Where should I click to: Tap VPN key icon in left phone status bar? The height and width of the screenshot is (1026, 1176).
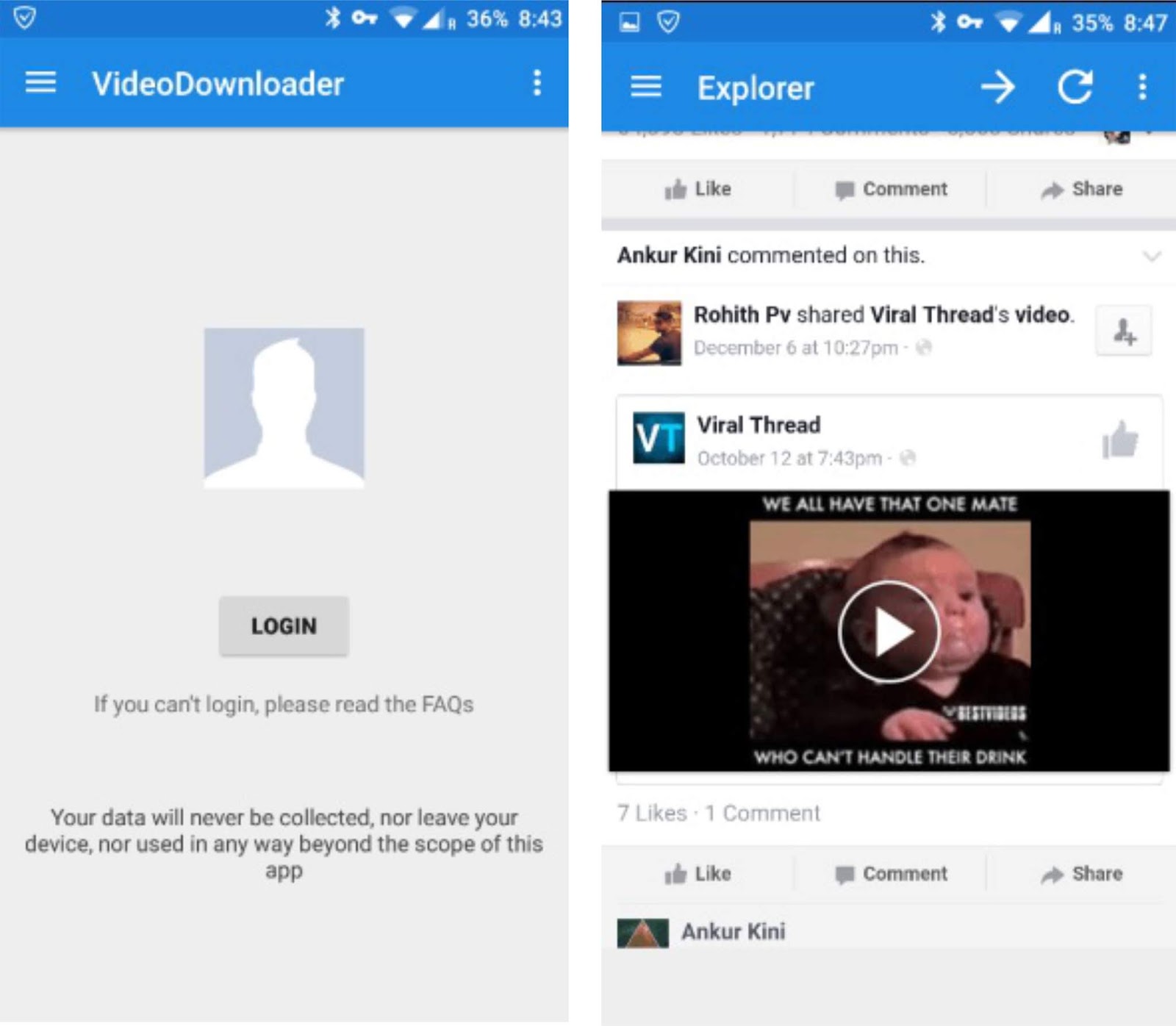tap(365, 18)
